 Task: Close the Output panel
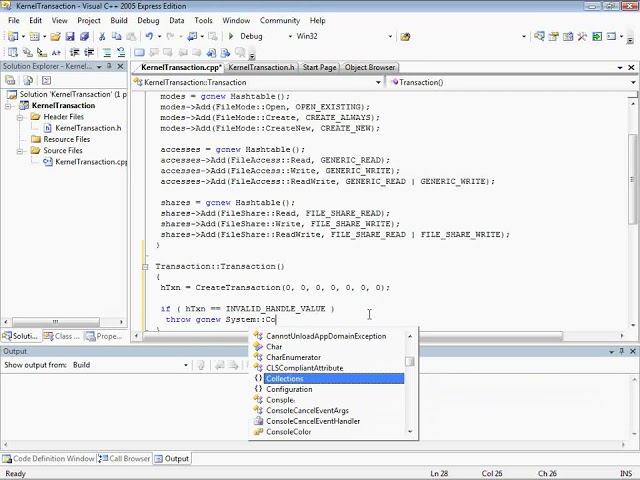coord(632,351)
